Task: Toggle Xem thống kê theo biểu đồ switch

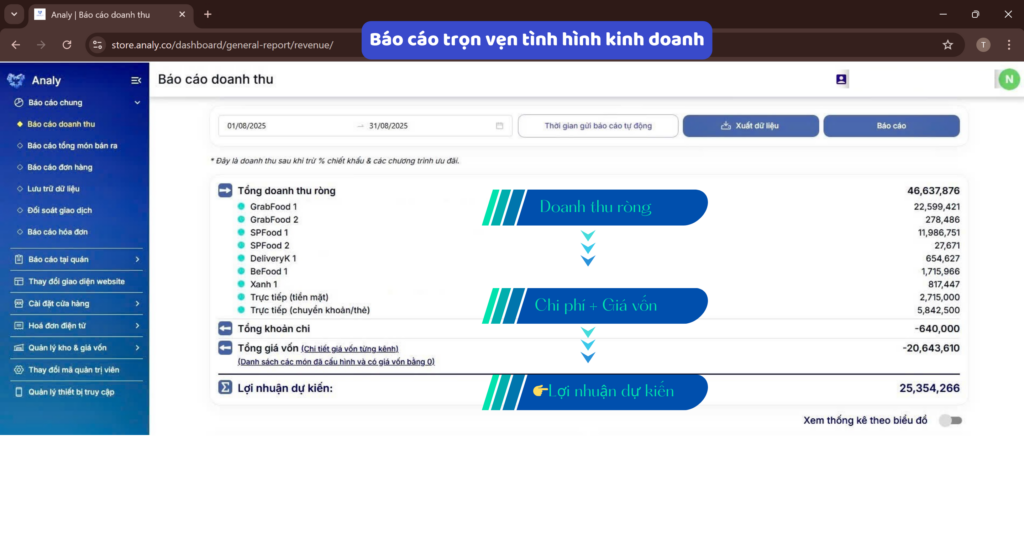Action: coord(950,420)
